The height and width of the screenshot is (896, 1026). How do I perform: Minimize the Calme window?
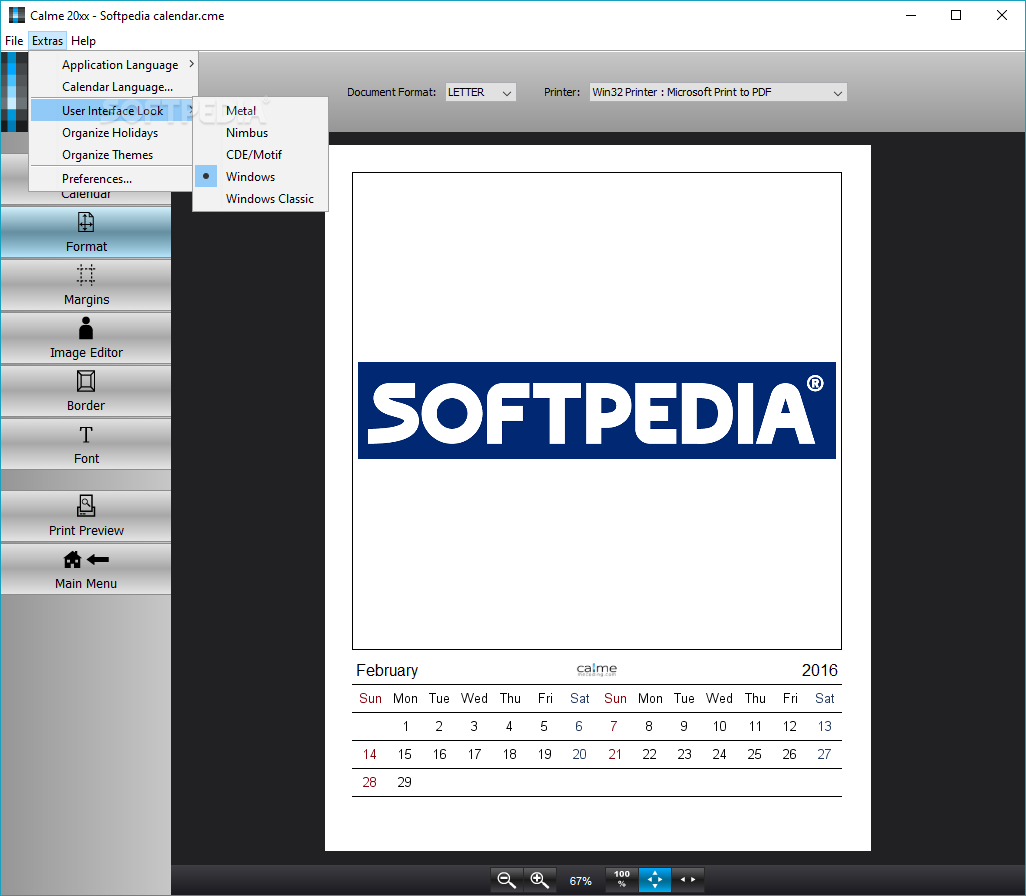click(911, 15)
